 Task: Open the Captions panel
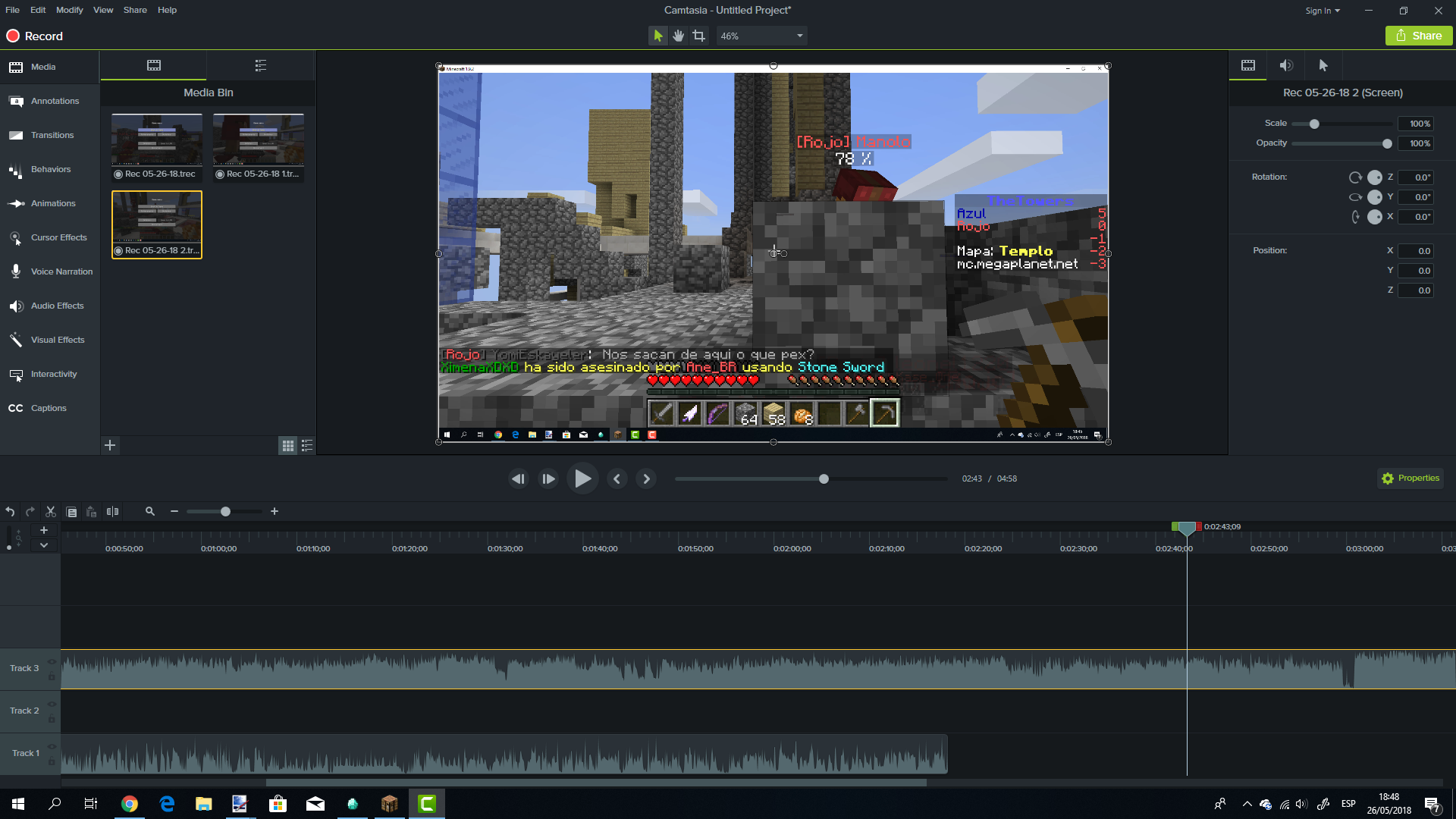(49, 408)
